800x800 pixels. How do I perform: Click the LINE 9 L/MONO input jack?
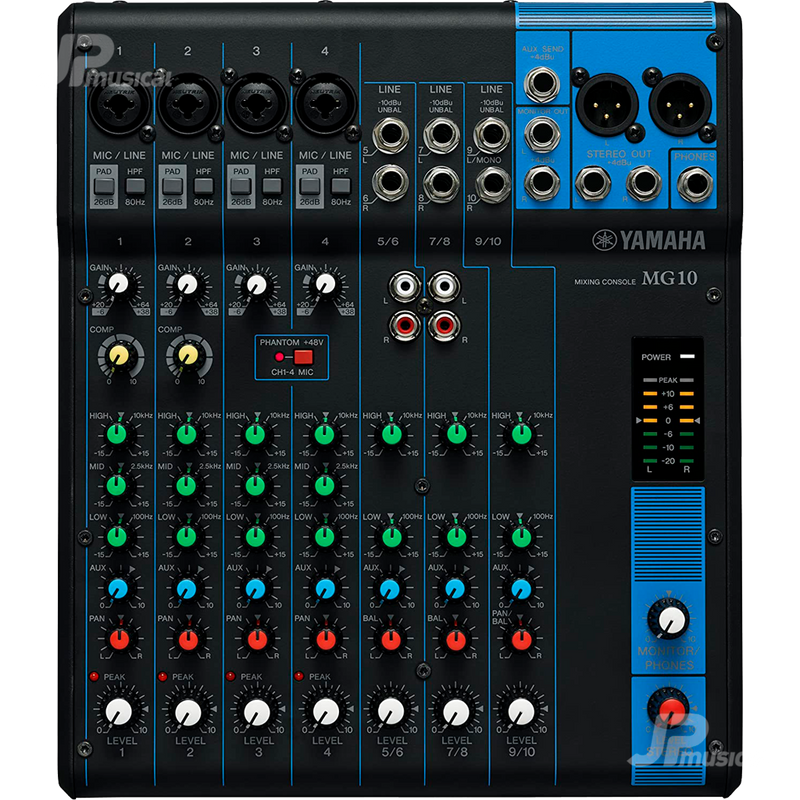coord(492,134)
